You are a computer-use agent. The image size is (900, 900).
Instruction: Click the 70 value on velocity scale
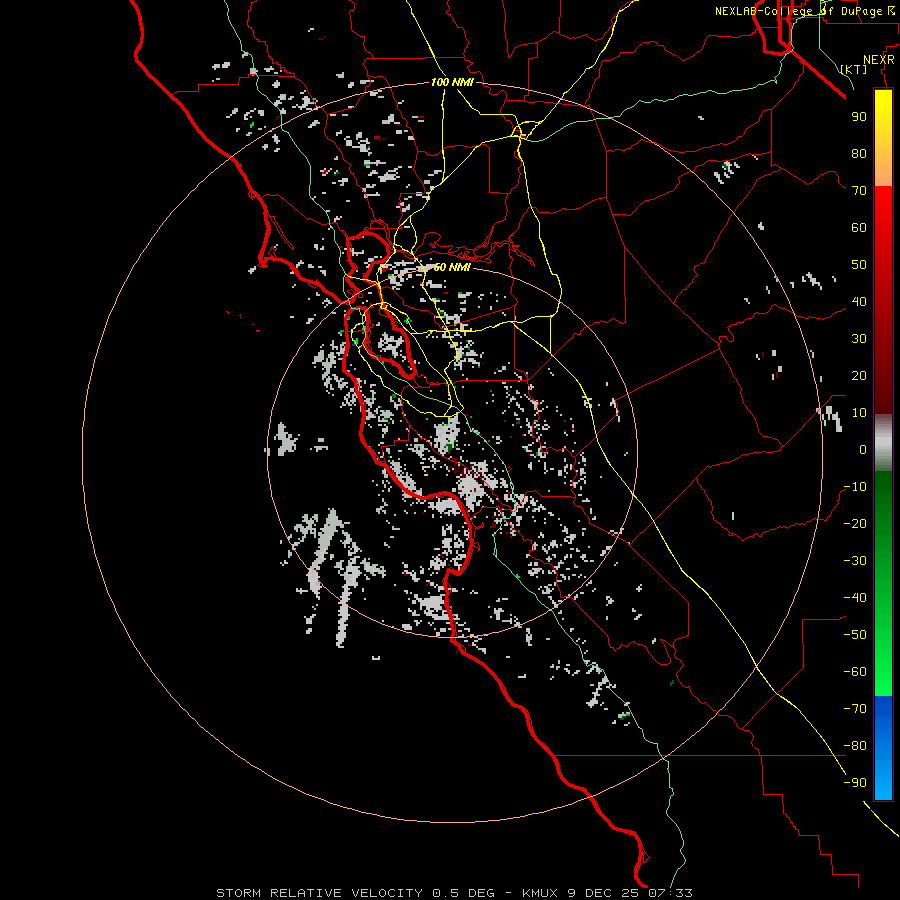[859, 191]
